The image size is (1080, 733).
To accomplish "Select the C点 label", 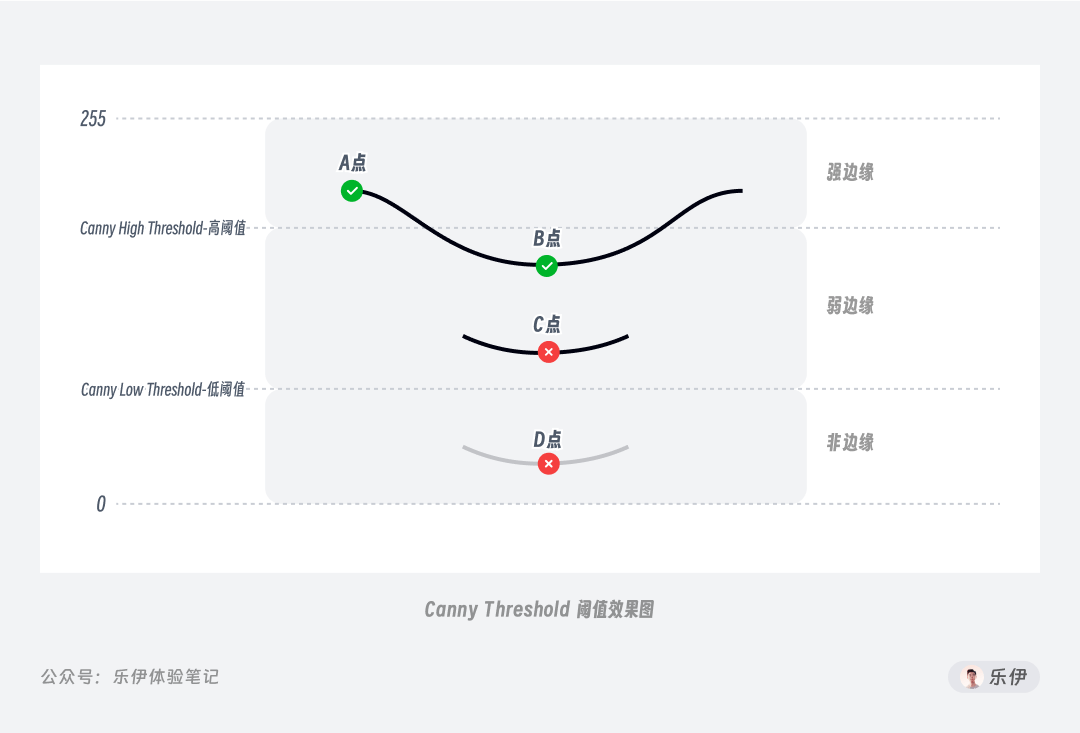I will click(547, 324).
